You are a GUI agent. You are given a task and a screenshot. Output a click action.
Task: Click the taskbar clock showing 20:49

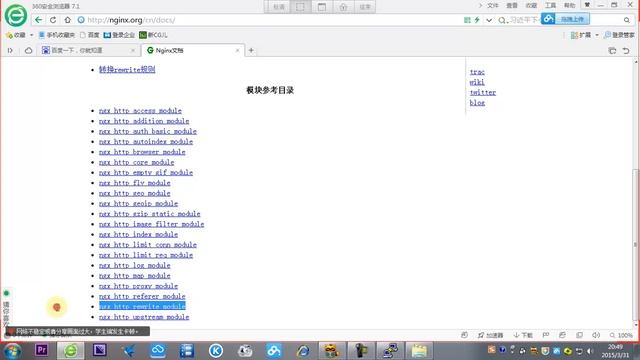(x=616, y=351)
